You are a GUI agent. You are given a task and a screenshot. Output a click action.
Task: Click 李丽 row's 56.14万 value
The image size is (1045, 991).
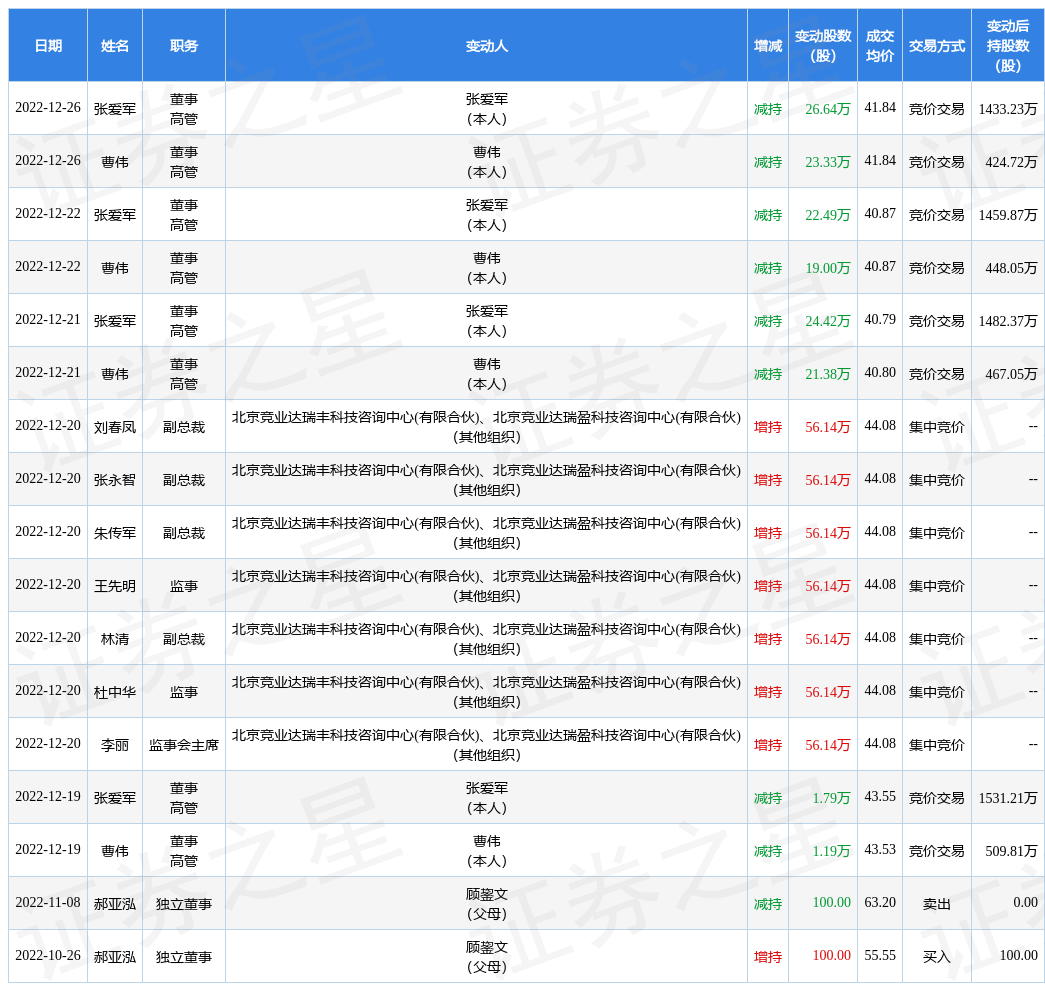828,745
